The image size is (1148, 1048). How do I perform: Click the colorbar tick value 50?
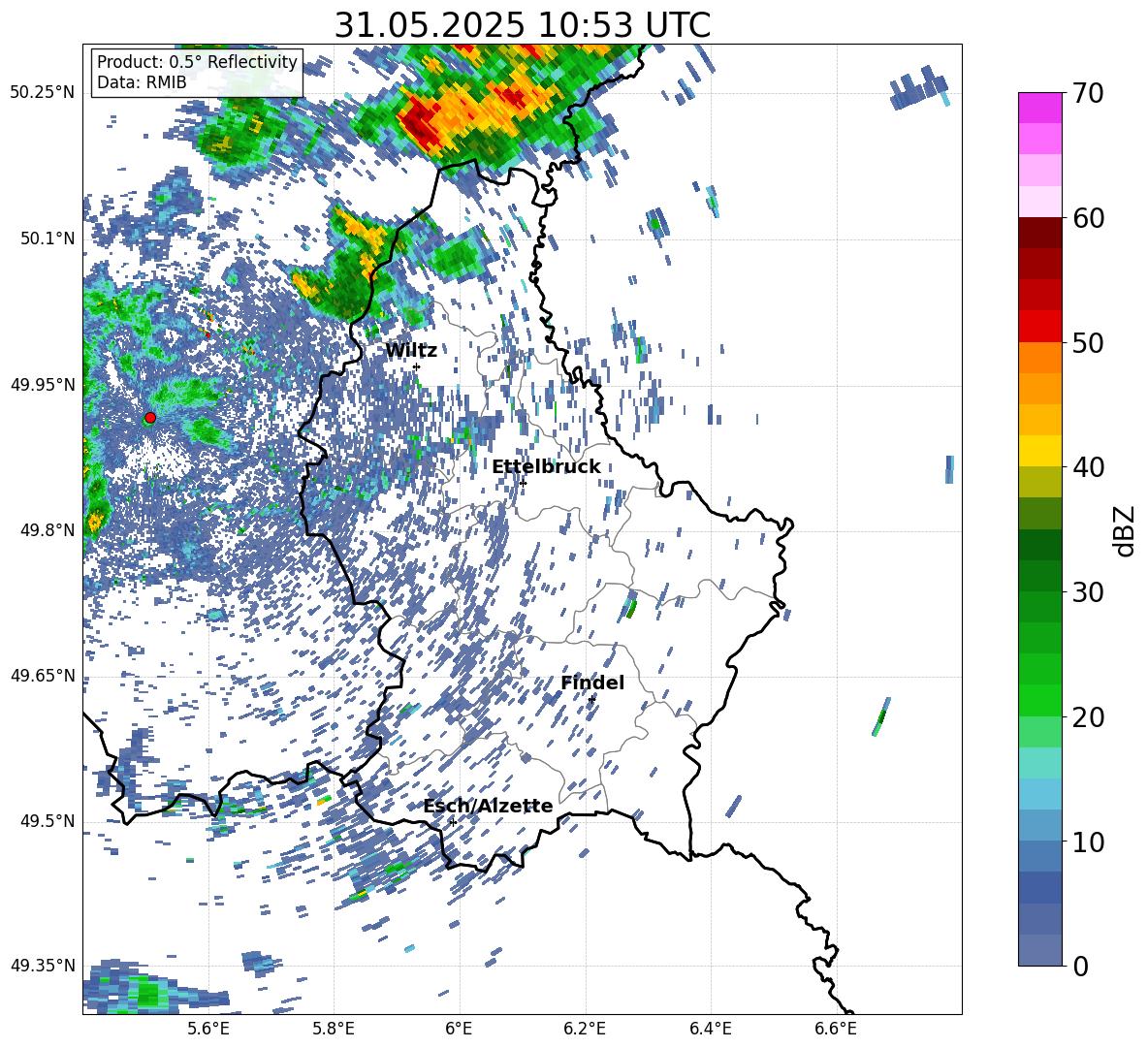point(1088,342)
